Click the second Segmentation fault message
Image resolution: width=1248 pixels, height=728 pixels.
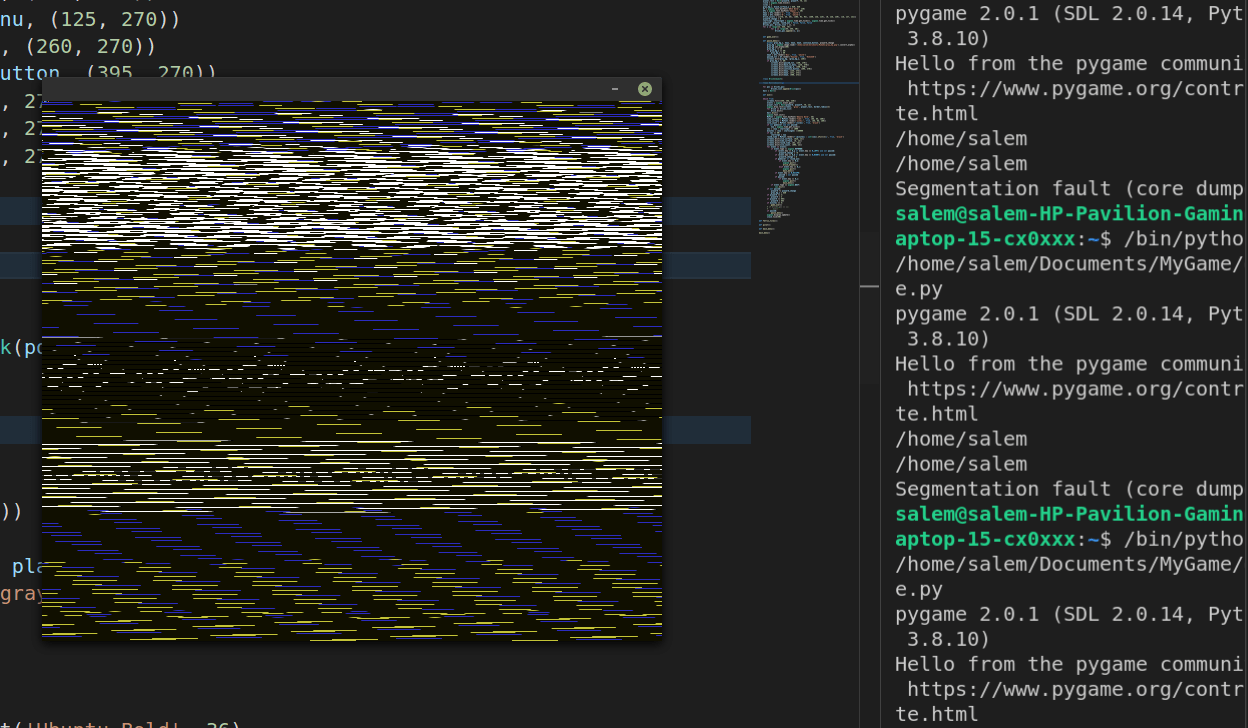pos(1068,488)
